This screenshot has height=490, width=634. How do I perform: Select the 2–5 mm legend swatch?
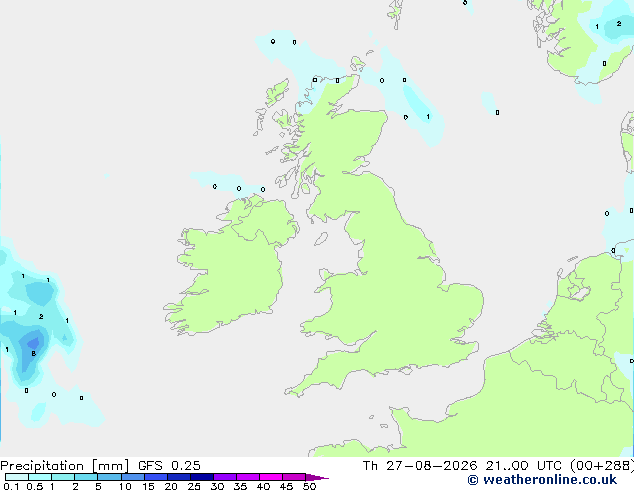click(86, 477)
